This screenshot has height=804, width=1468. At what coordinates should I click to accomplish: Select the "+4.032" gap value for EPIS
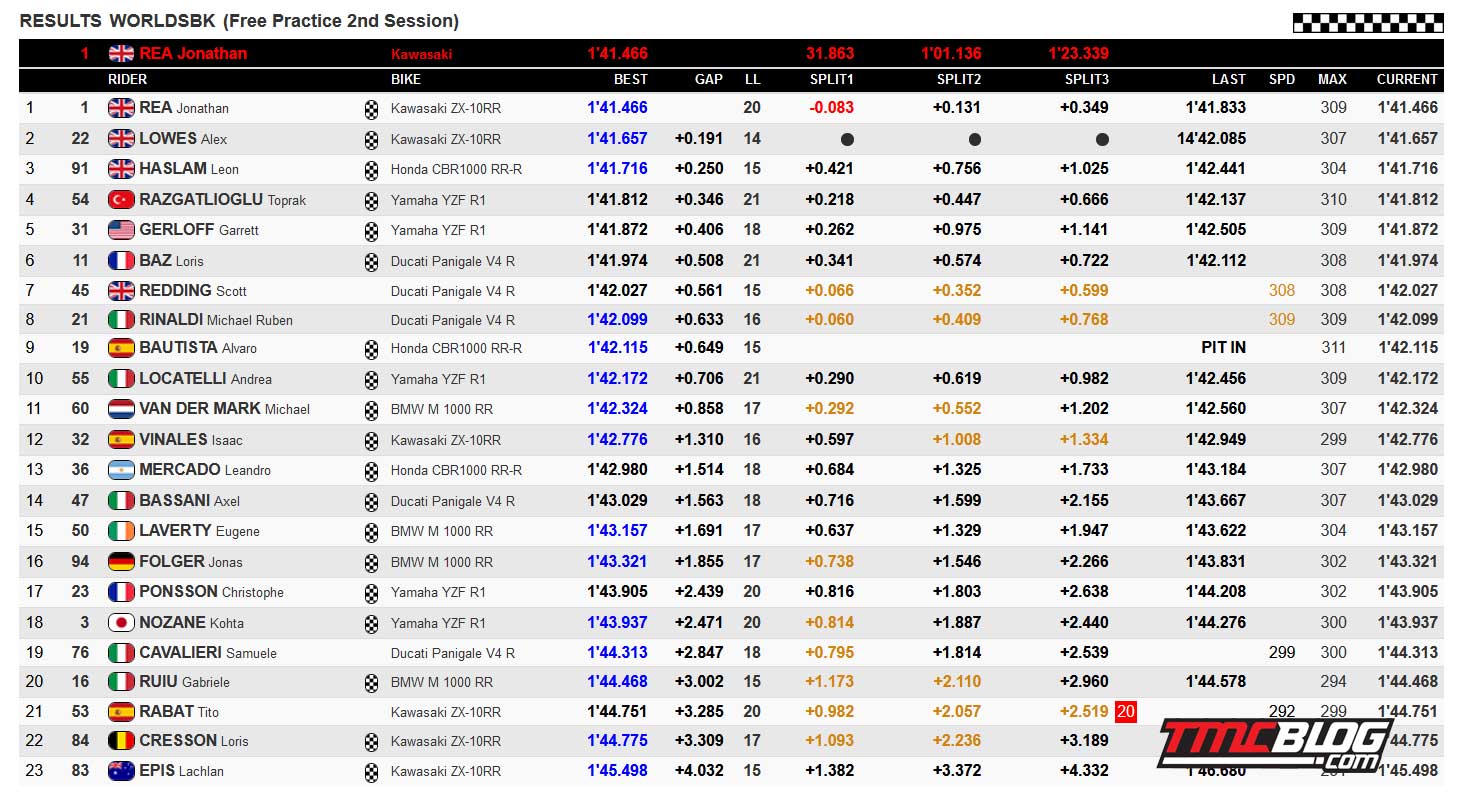tap(699, 771)
